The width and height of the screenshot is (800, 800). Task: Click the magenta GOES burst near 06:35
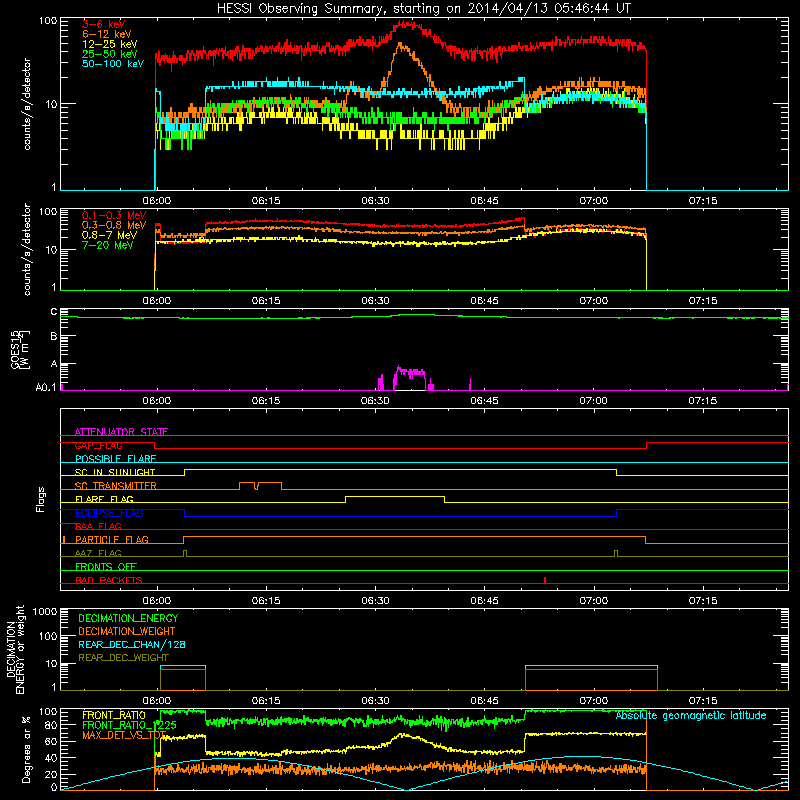[410, 377]
